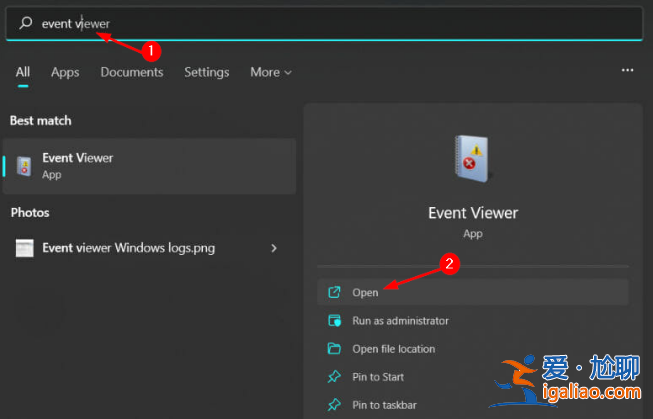
Task: Click the shield icon for Run as administrator
Action: 334,321
